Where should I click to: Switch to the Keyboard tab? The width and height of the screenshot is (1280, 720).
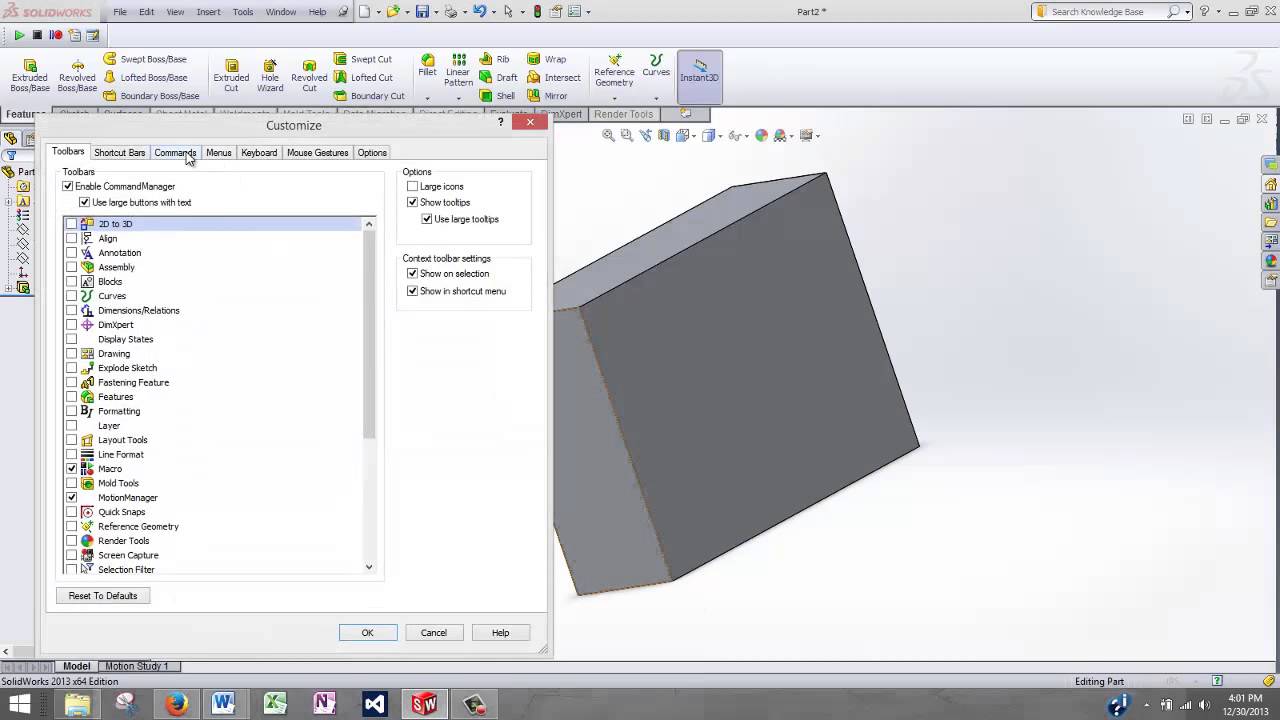[x=259, y=152]
